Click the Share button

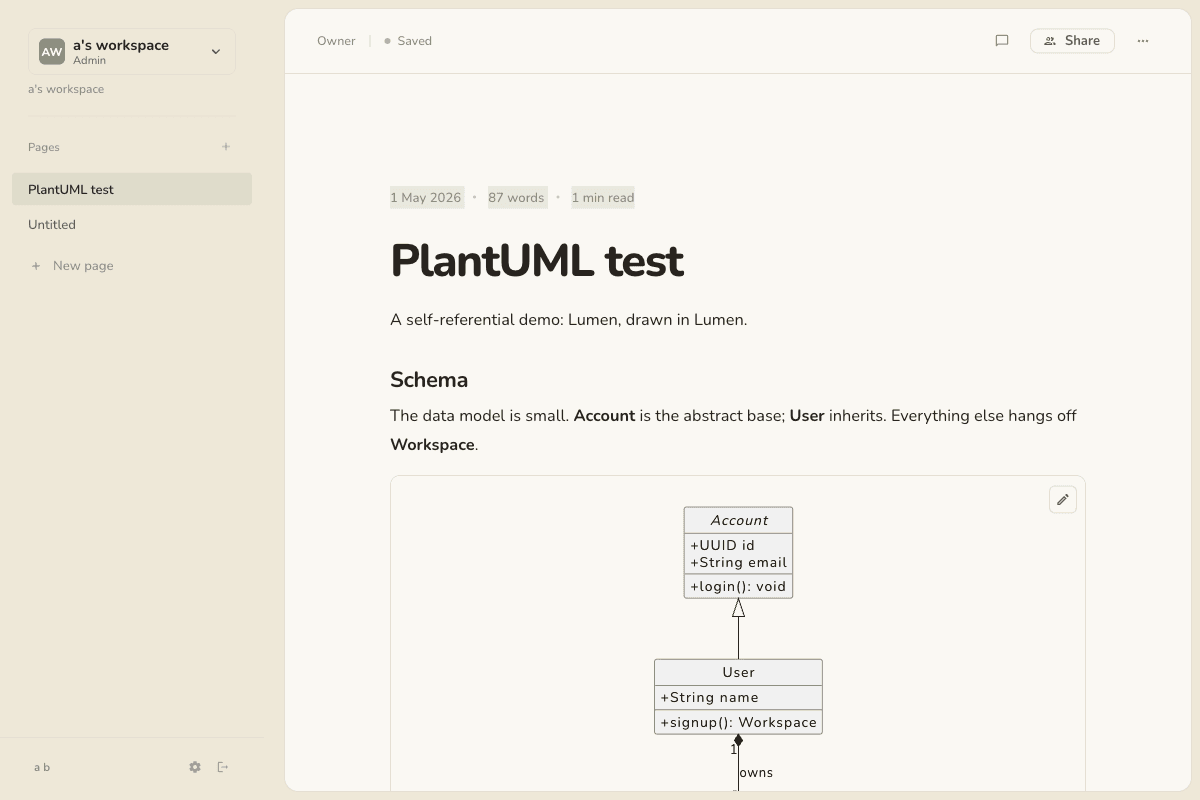point(1072,41)
